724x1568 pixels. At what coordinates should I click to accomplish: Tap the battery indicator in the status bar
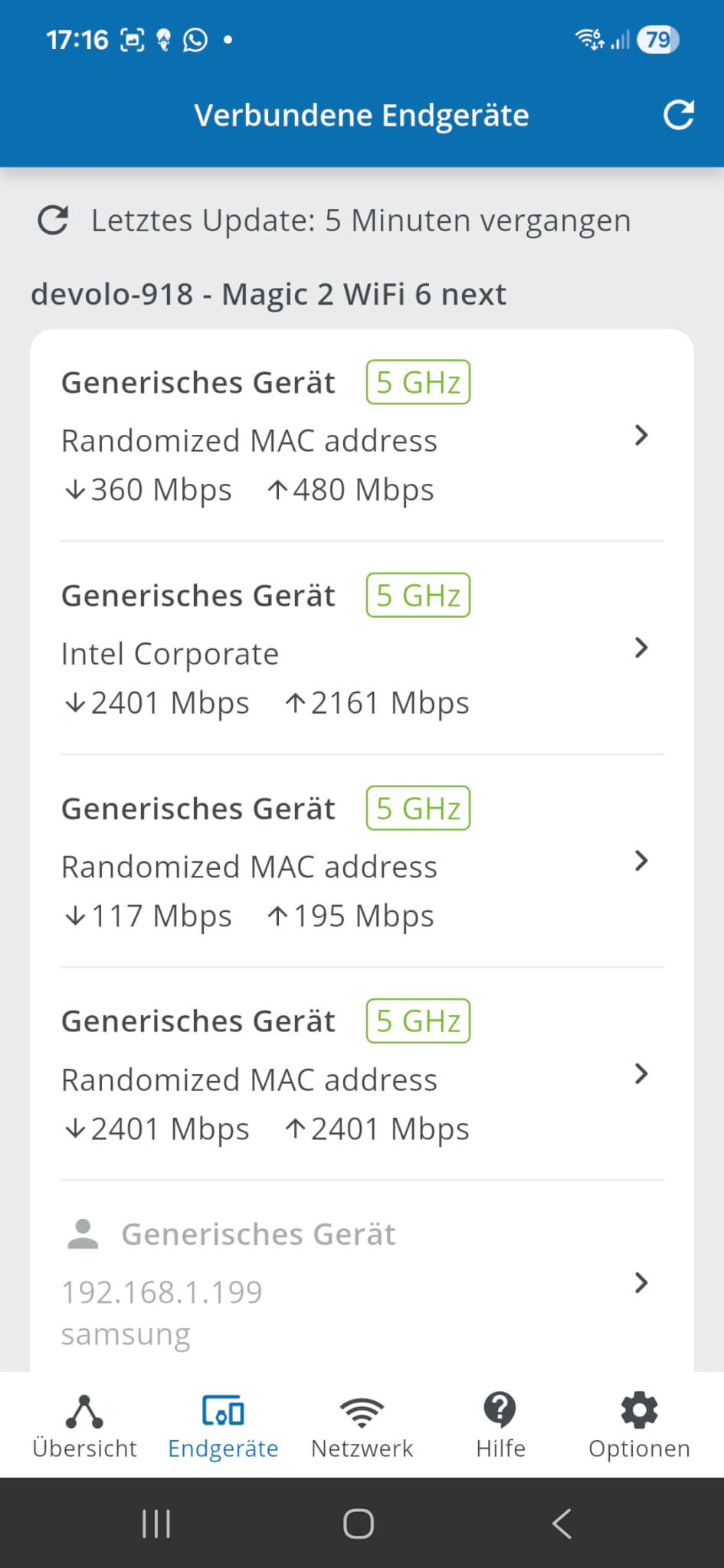657,39
